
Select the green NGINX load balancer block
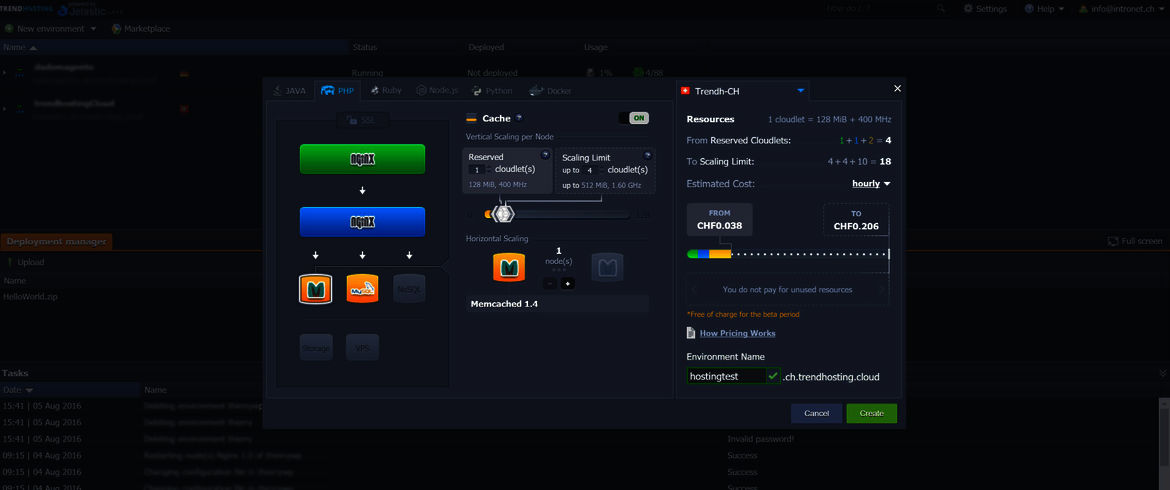click(362, 159)
